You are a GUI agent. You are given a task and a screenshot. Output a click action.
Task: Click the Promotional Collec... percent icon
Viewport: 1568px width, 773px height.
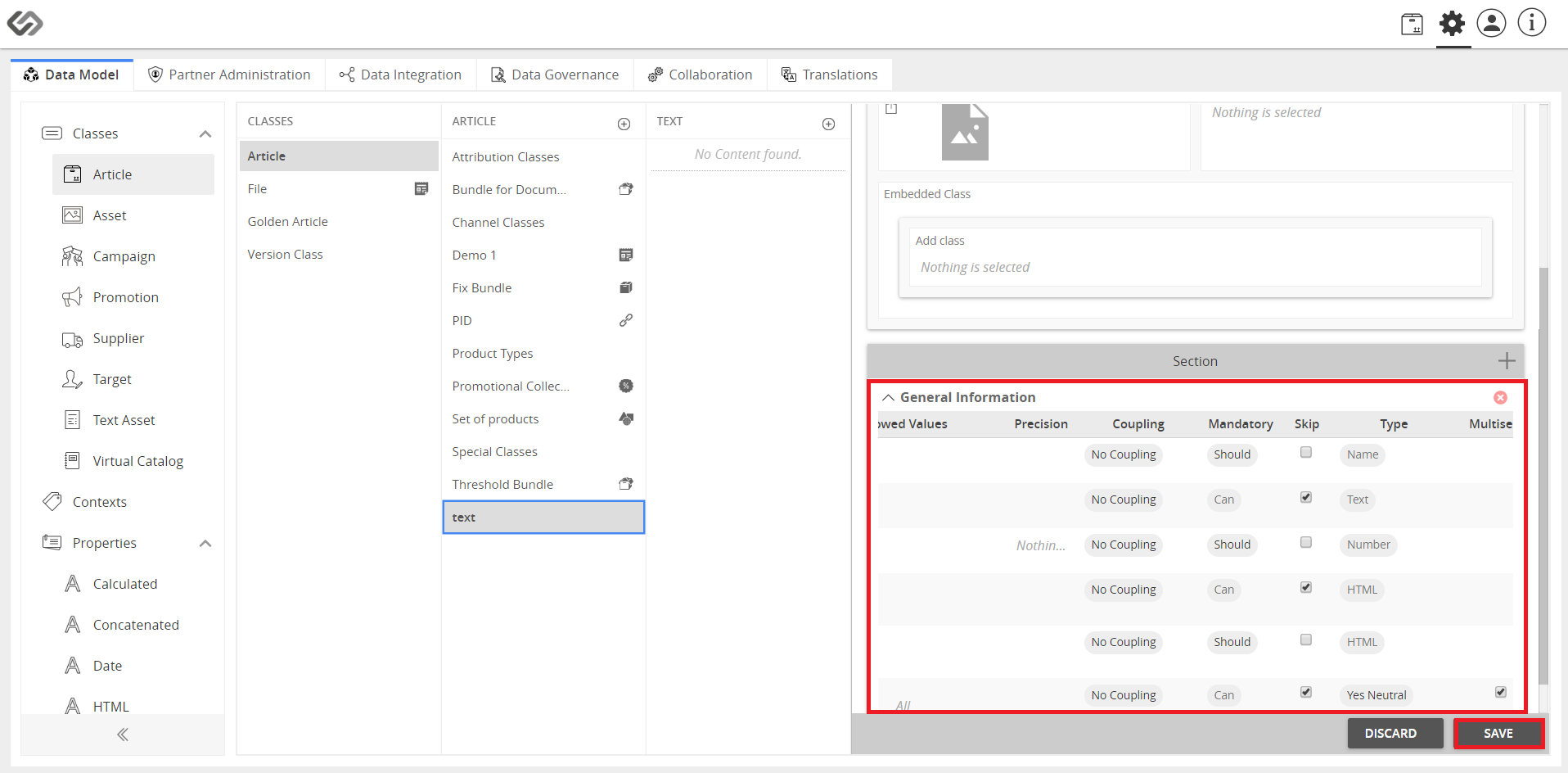(626, 386)
